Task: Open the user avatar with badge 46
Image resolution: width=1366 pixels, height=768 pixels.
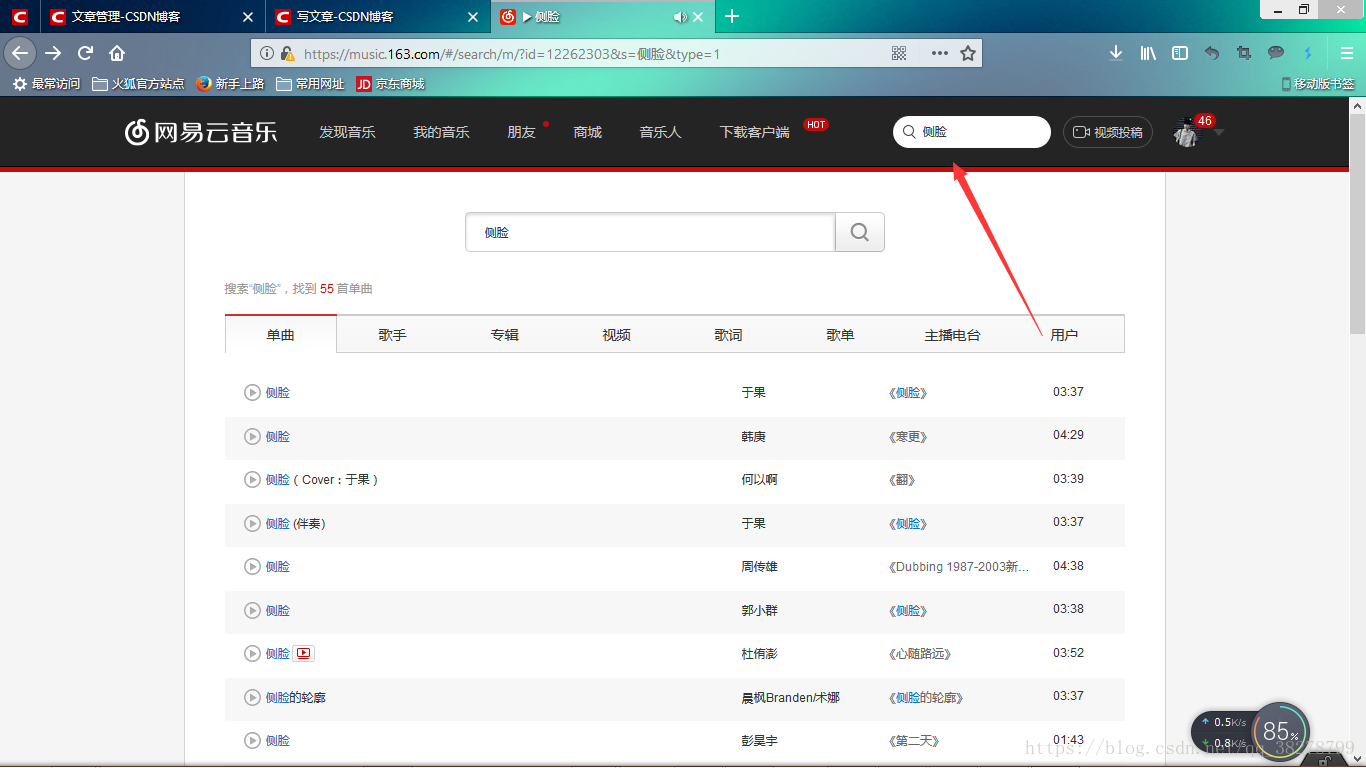Action: [1186, 132]
